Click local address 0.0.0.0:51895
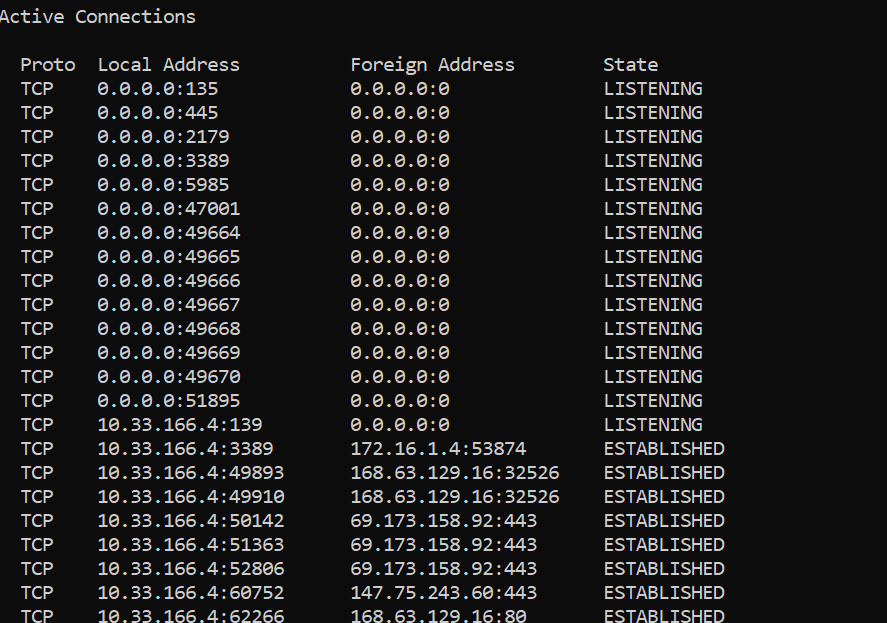 tap(169, 401)
